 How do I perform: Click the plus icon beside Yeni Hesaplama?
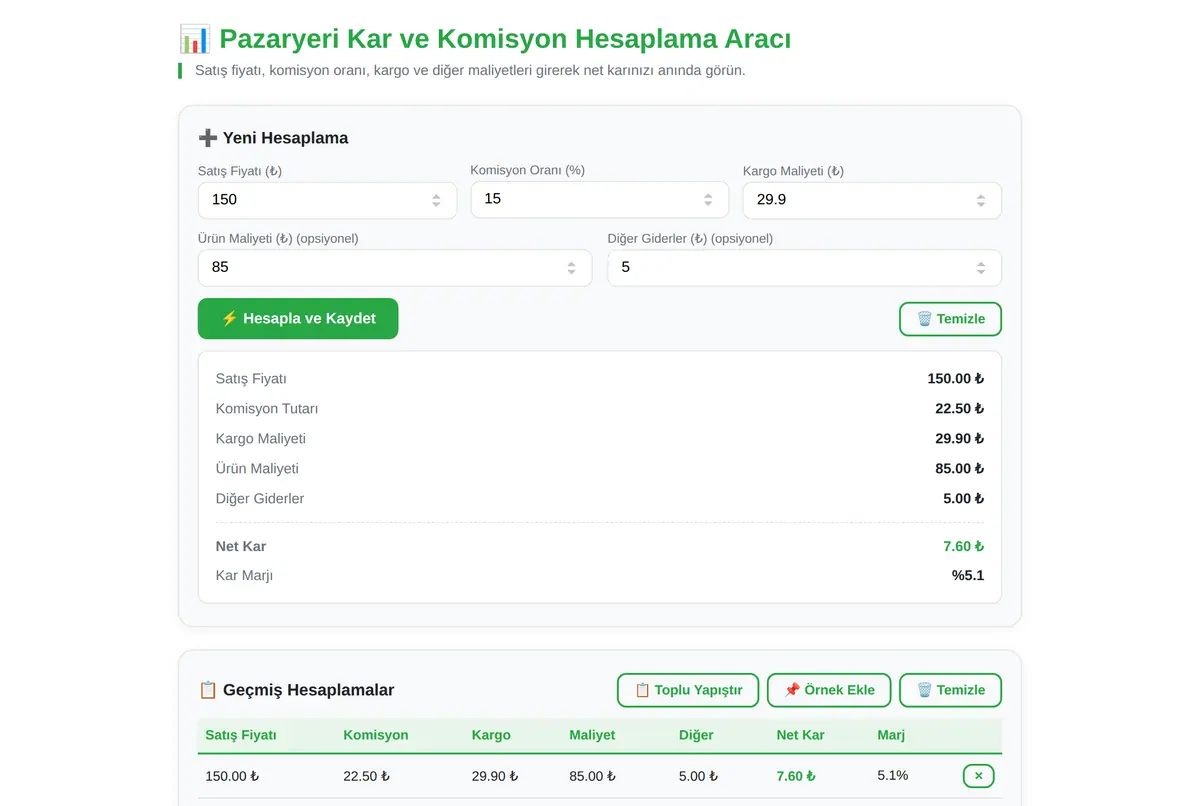pos(207,138)
